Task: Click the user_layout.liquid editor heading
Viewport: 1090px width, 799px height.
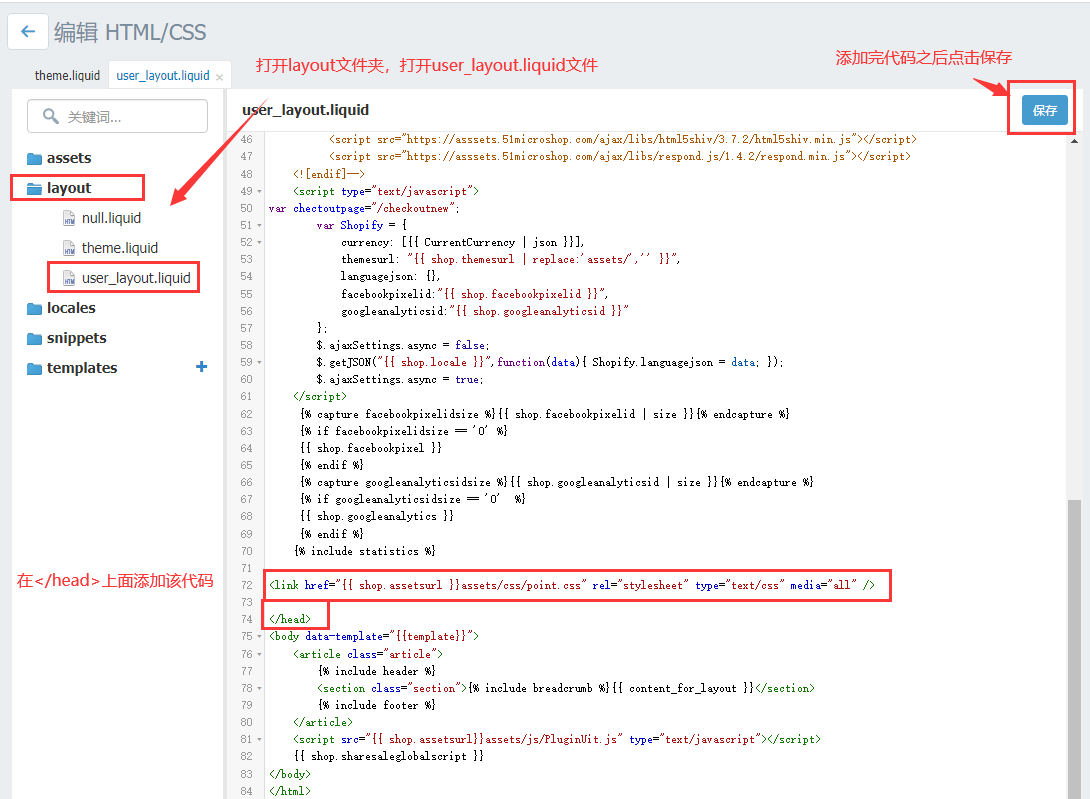Action: coord(305,110)
